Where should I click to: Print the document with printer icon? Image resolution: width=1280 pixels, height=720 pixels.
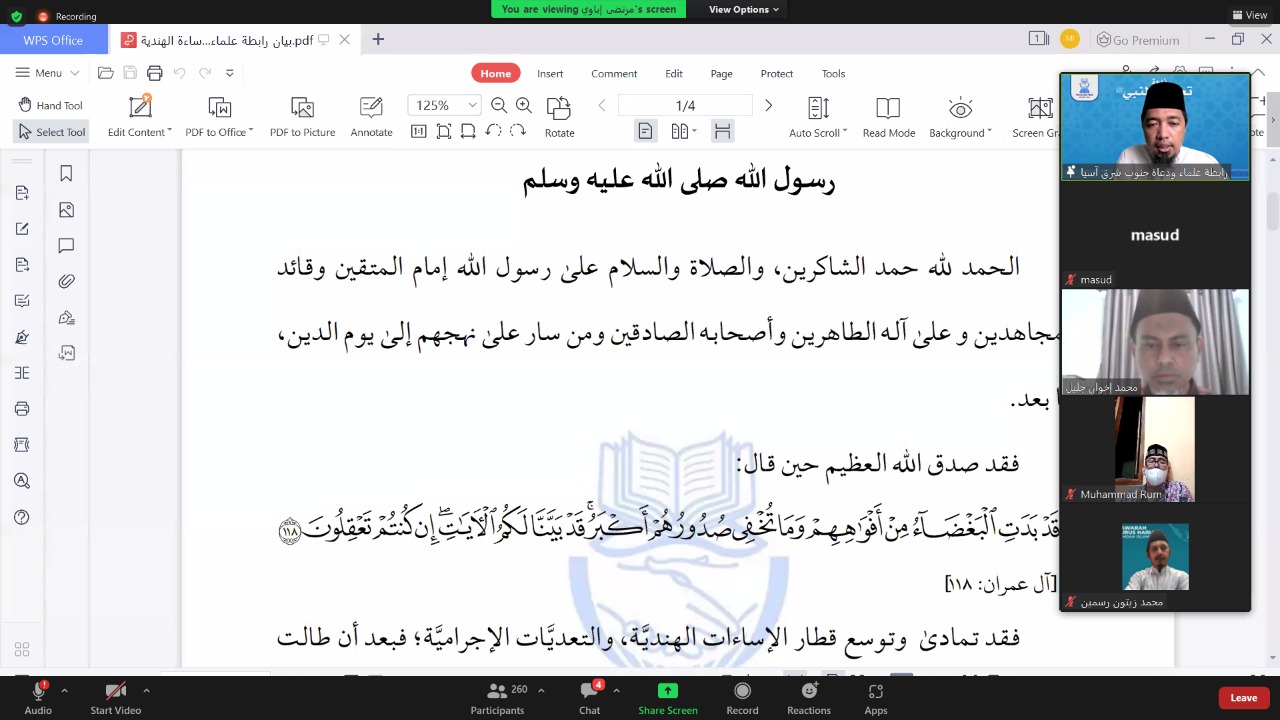coord(154,73)
